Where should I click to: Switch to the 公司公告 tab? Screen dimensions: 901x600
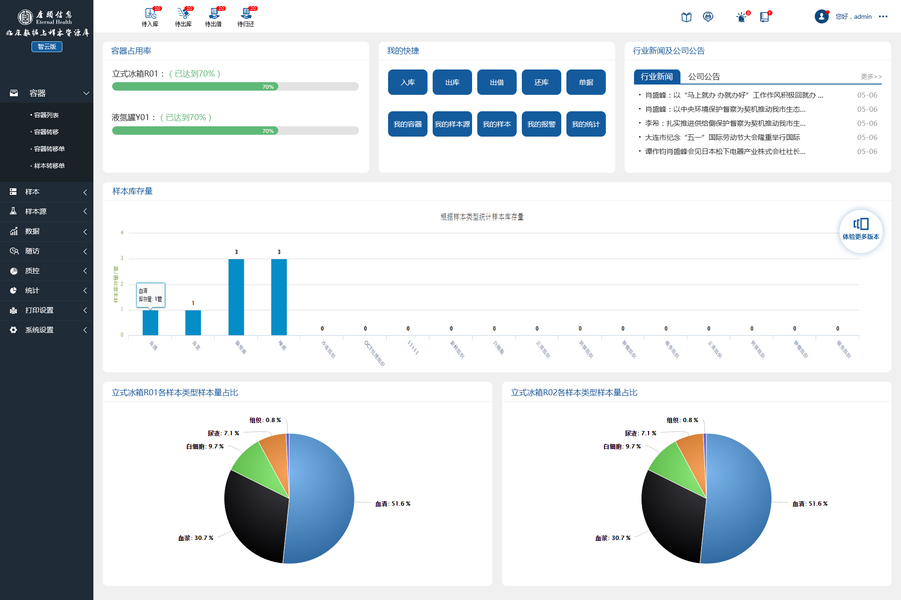tap(704, 76)
